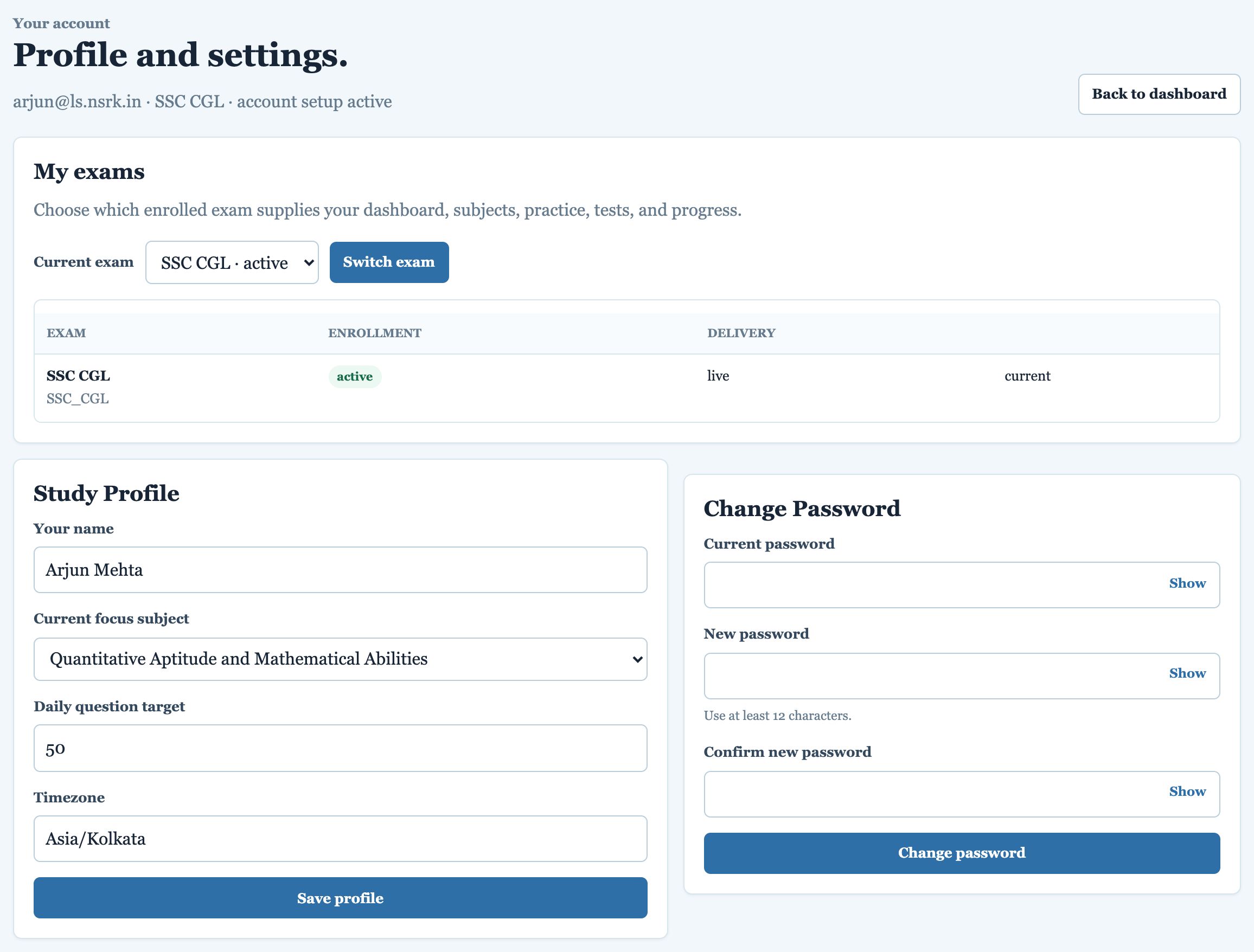Click the EXAM column header
Image resolution: width=1254 pixels, height=952 pixels.
pos(66,333)
